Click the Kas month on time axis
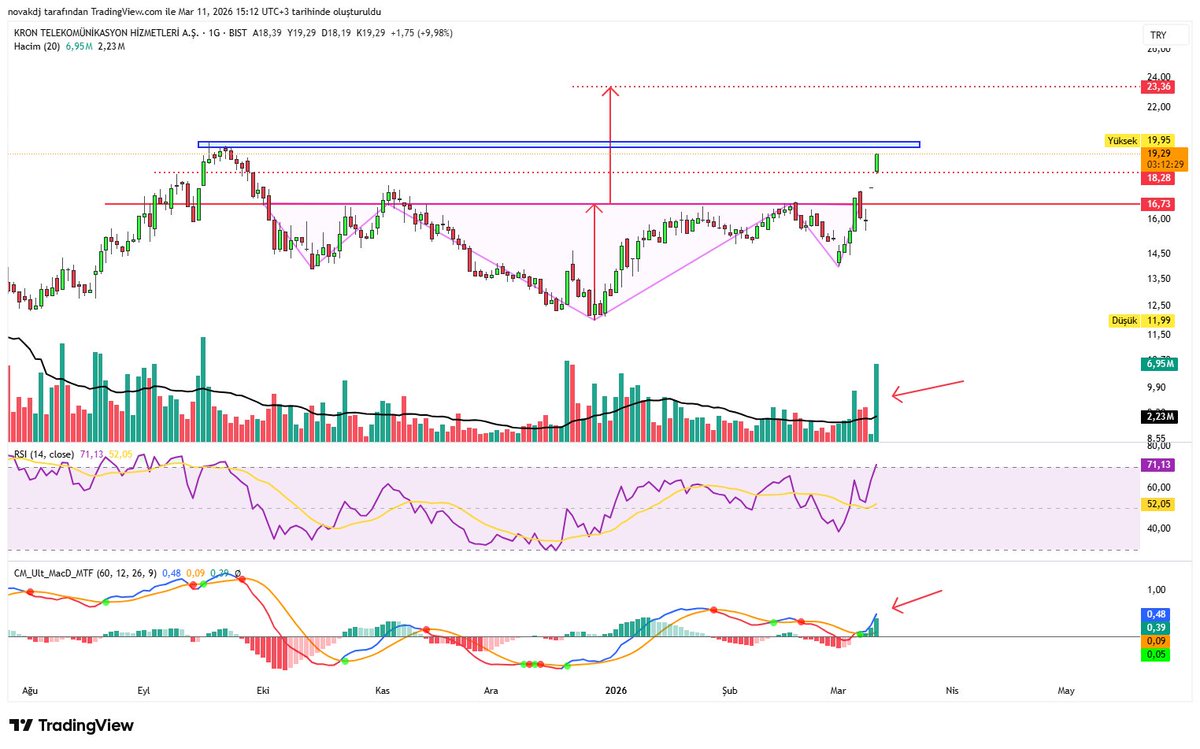 (x=381, y=690)
